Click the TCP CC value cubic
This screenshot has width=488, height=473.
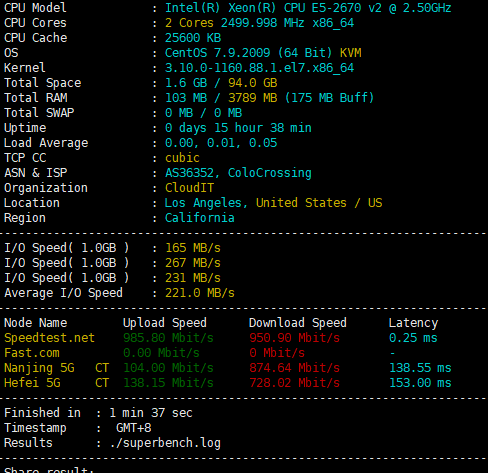182,158
